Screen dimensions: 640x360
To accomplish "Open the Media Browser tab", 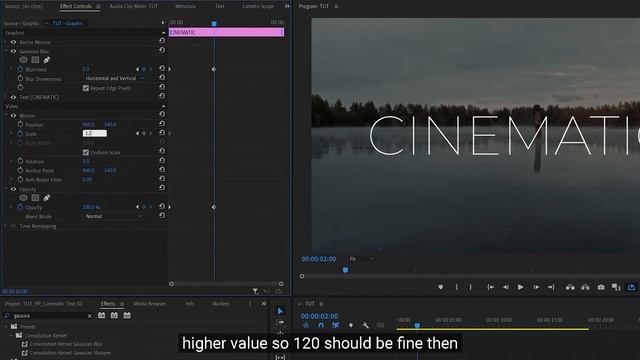I will click(x=149, y=304).
